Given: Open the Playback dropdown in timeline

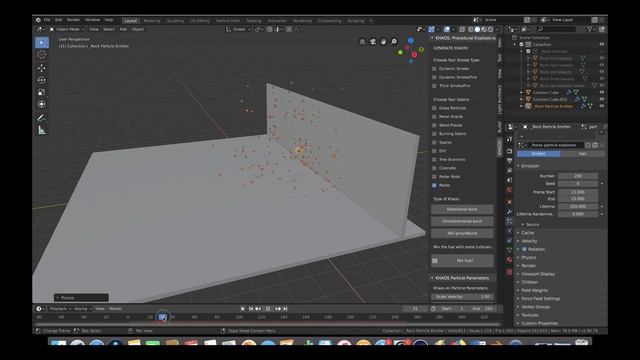Looking at the screenshot, I should point(60,309).
